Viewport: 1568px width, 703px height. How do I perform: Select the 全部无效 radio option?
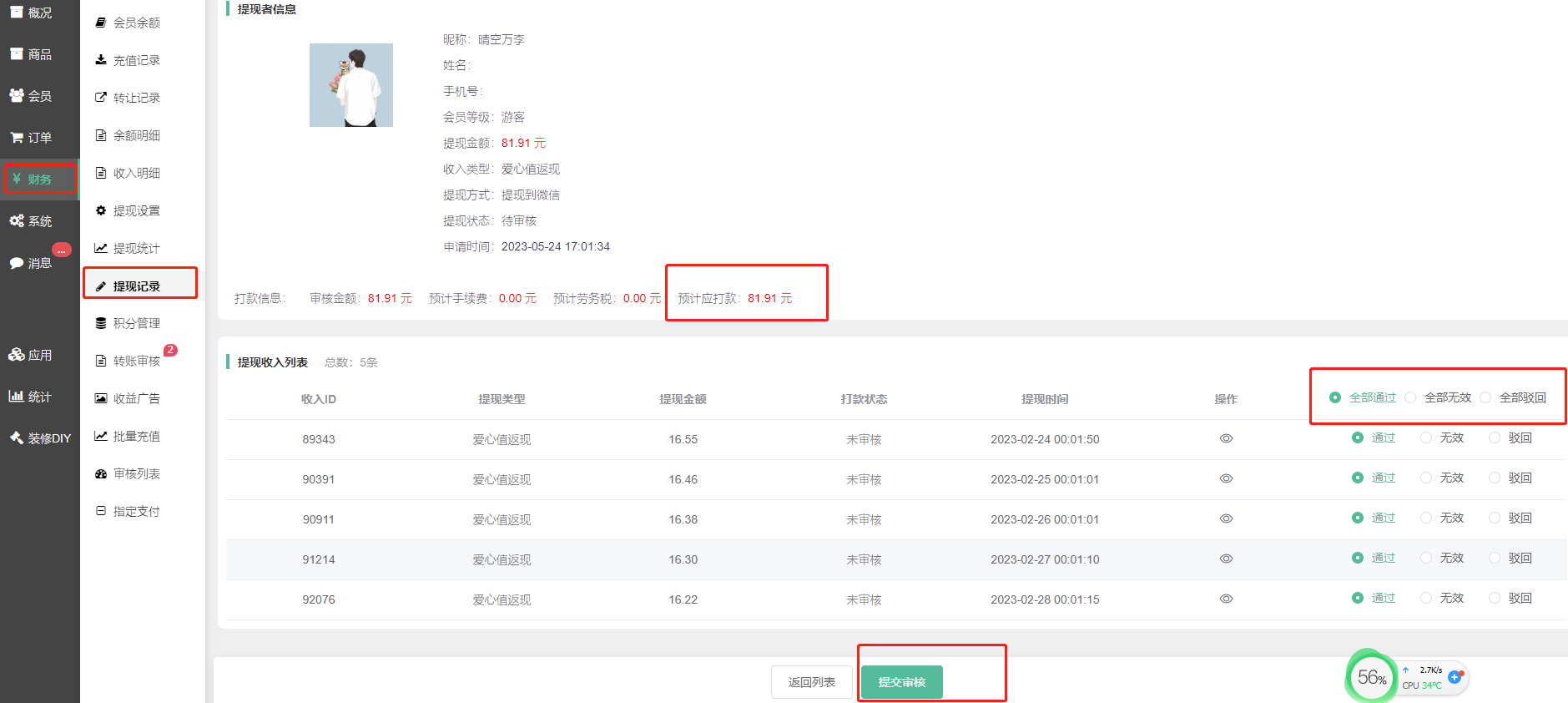click(1410, 397)
